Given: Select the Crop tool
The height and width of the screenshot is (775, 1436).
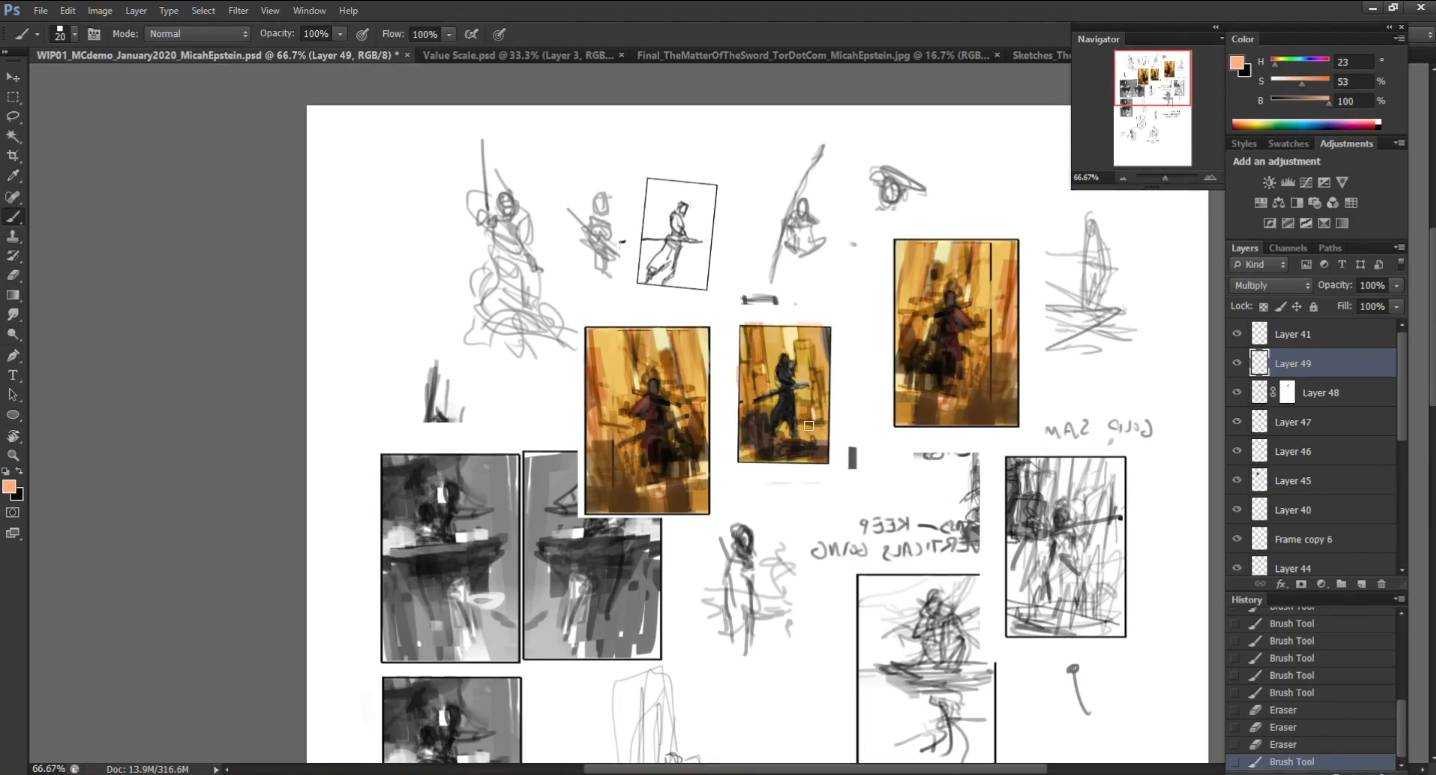Looking at the screenshot, I should click(x=13, y=156).
